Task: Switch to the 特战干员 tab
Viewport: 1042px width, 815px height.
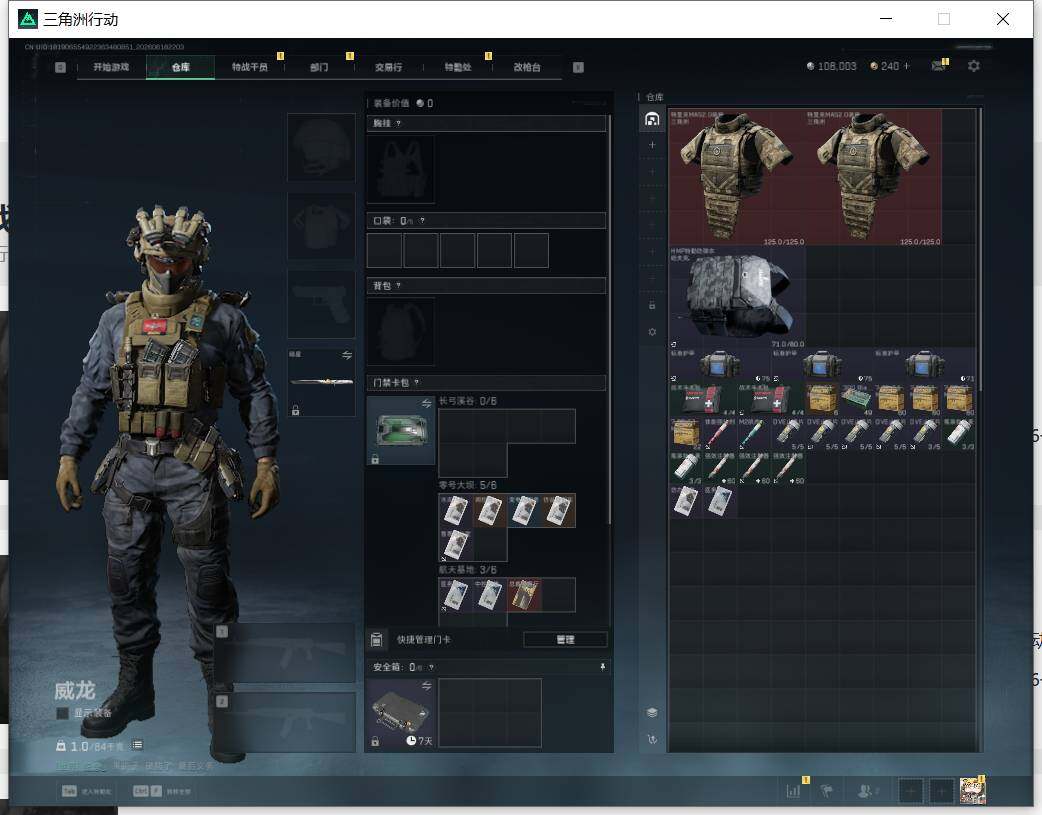Action: coord(250,67)
